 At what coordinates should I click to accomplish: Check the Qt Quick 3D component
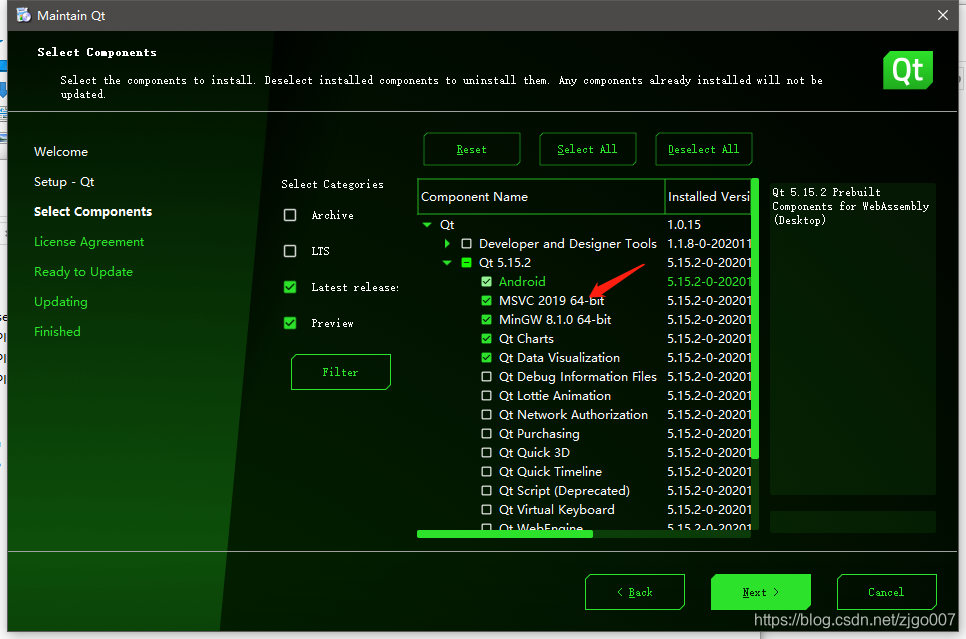click(487, 453)
